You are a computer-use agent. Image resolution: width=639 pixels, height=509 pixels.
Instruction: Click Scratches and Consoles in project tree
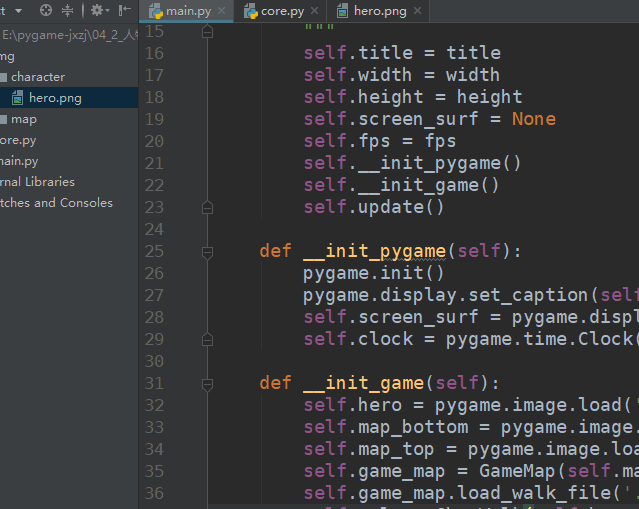pyautogui.click(x=55, y=203)
